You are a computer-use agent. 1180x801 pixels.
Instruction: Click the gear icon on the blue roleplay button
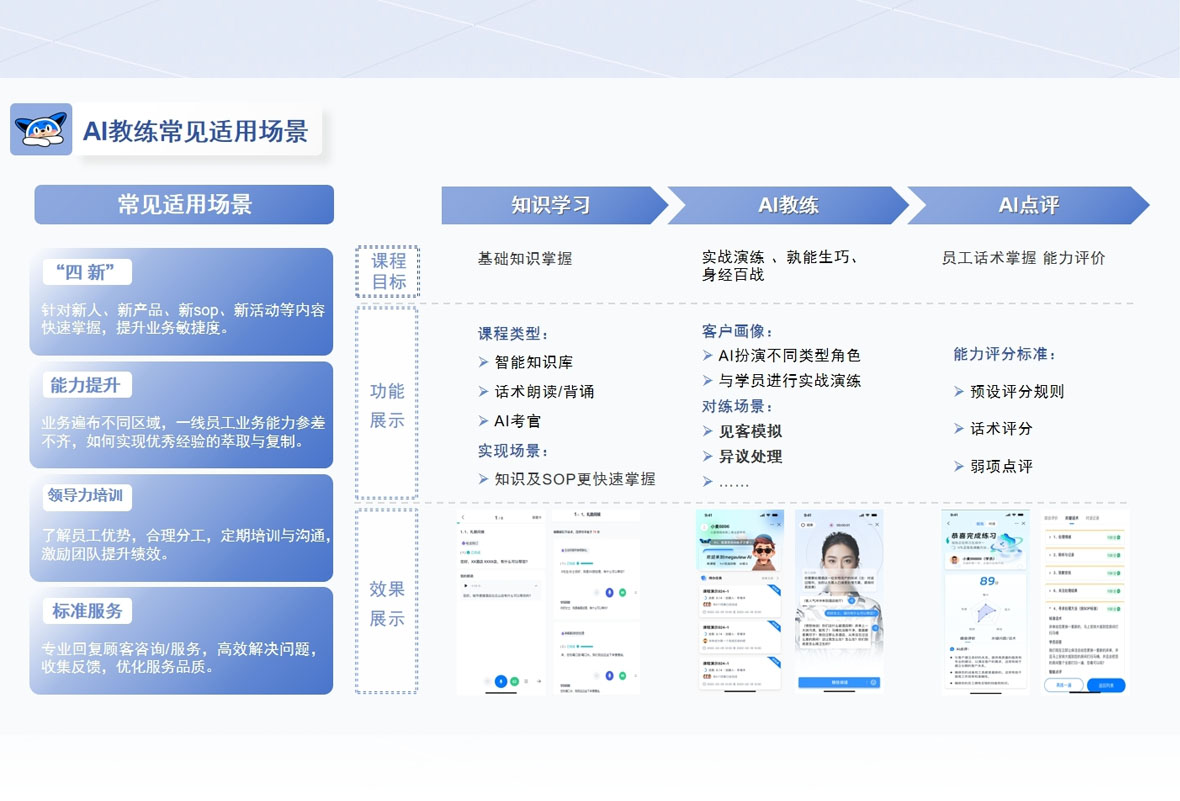point(875,682)
